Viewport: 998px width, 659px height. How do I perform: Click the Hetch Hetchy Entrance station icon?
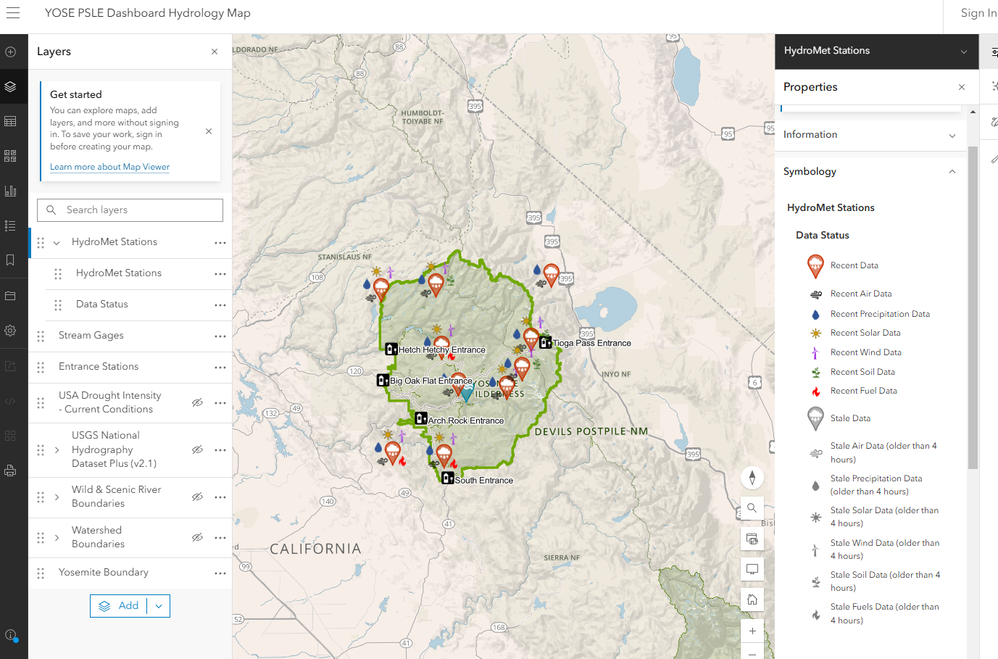(x=391, y=349)
